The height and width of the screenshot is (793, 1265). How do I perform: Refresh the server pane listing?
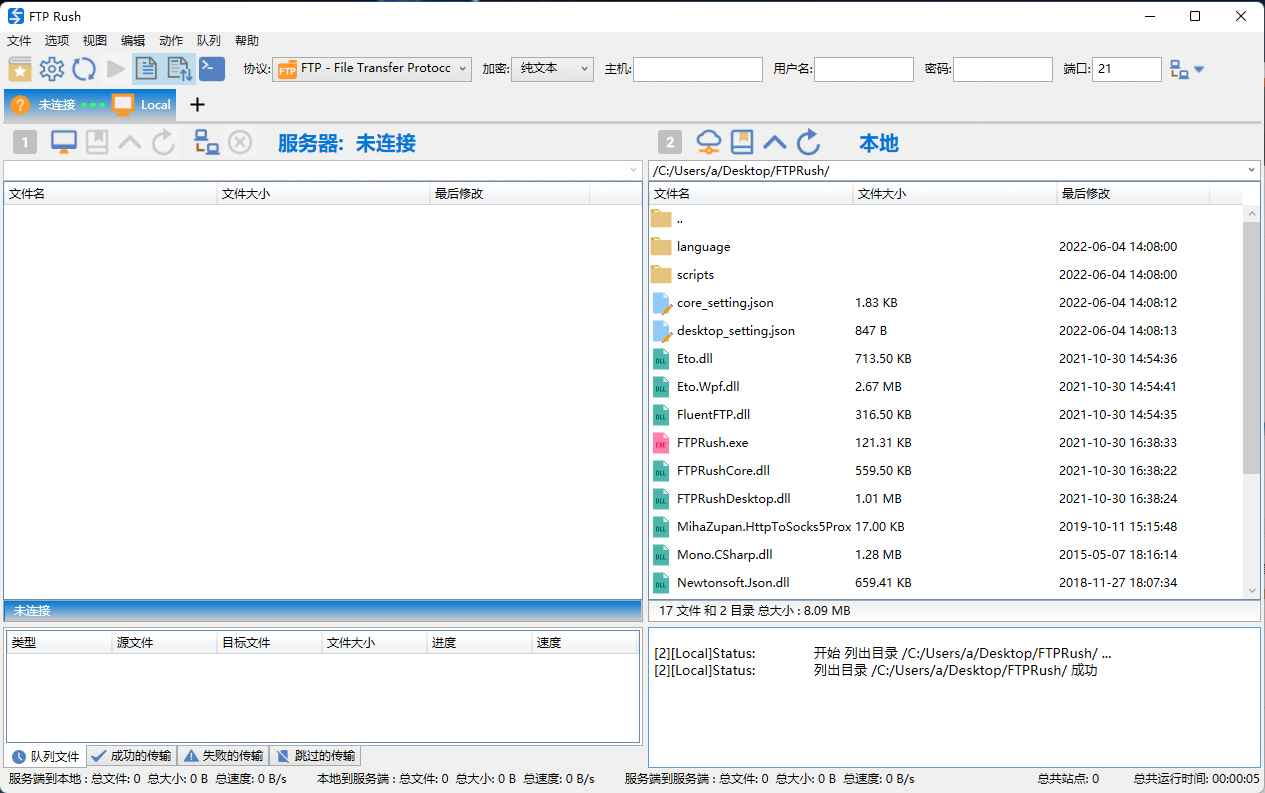[163, 143]
